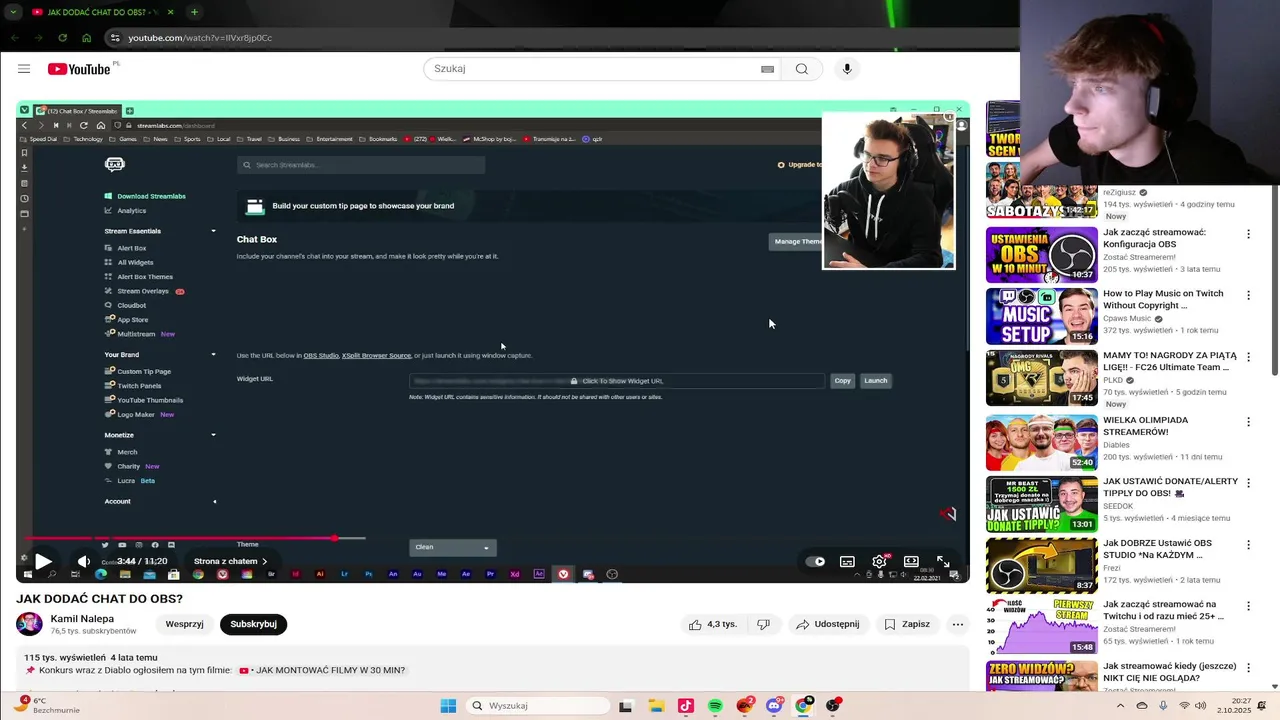Image resolution: width=1280 pixels, height=720 pixels.
Task: Open Discord from the taskbar
Action: click(773, 706)
